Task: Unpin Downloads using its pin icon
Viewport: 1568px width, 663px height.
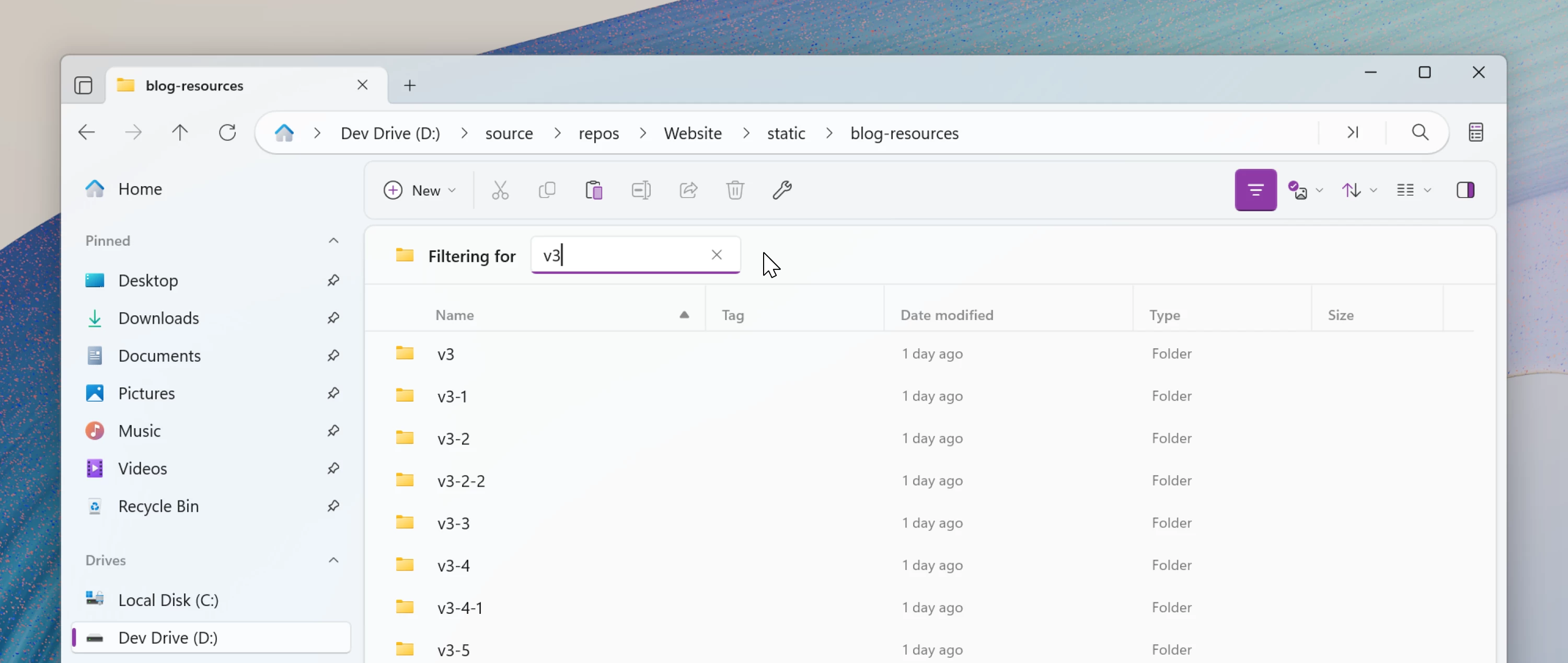Action: (x=333, y=318)
